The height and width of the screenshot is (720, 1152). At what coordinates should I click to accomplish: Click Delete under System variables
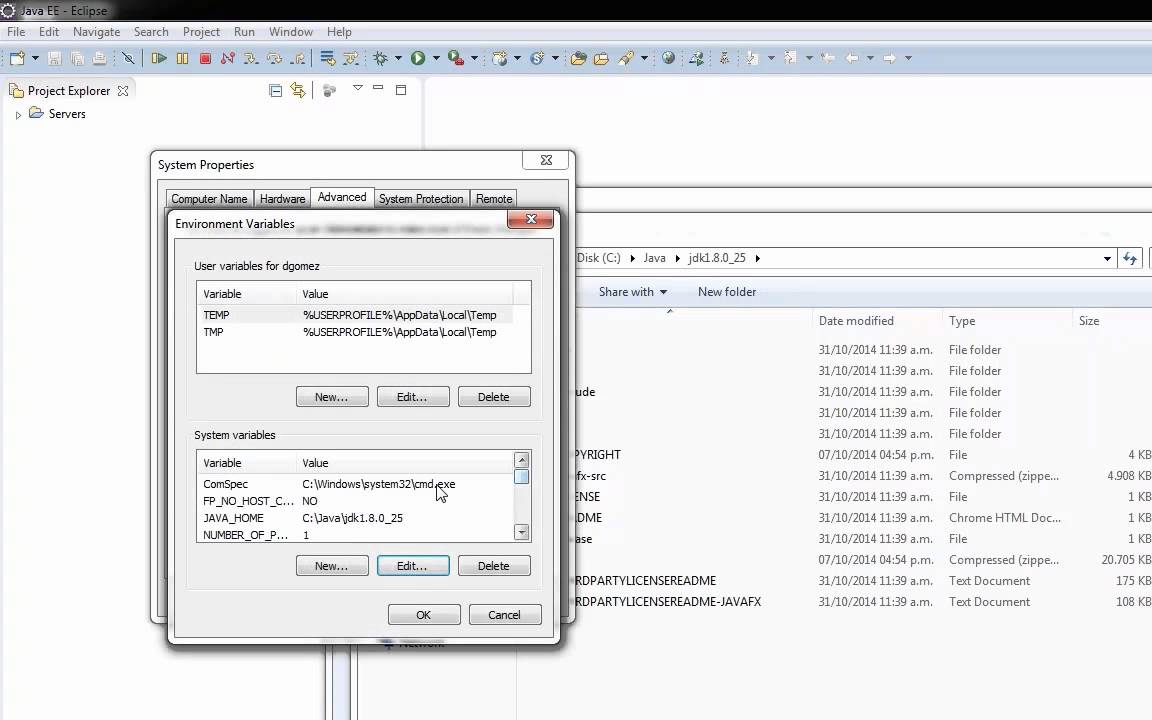pyautogui.click(x=494, y=566)
